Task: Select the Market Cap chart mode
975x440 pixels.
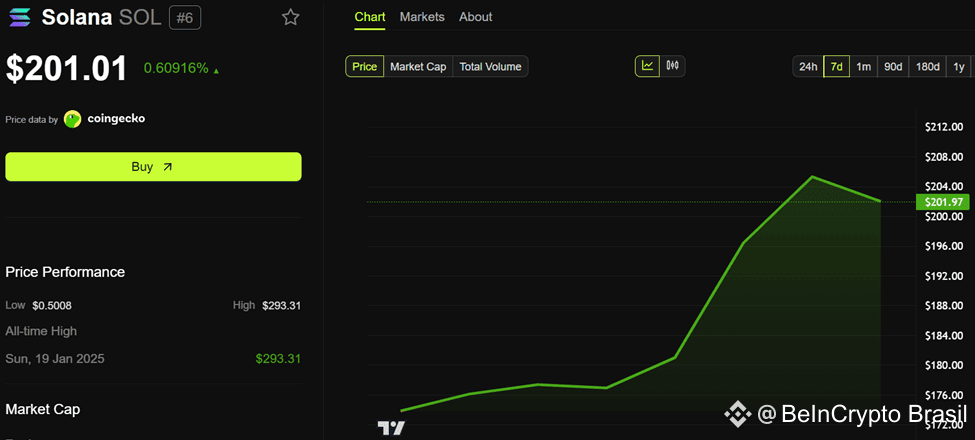Action: click(418, 66)
